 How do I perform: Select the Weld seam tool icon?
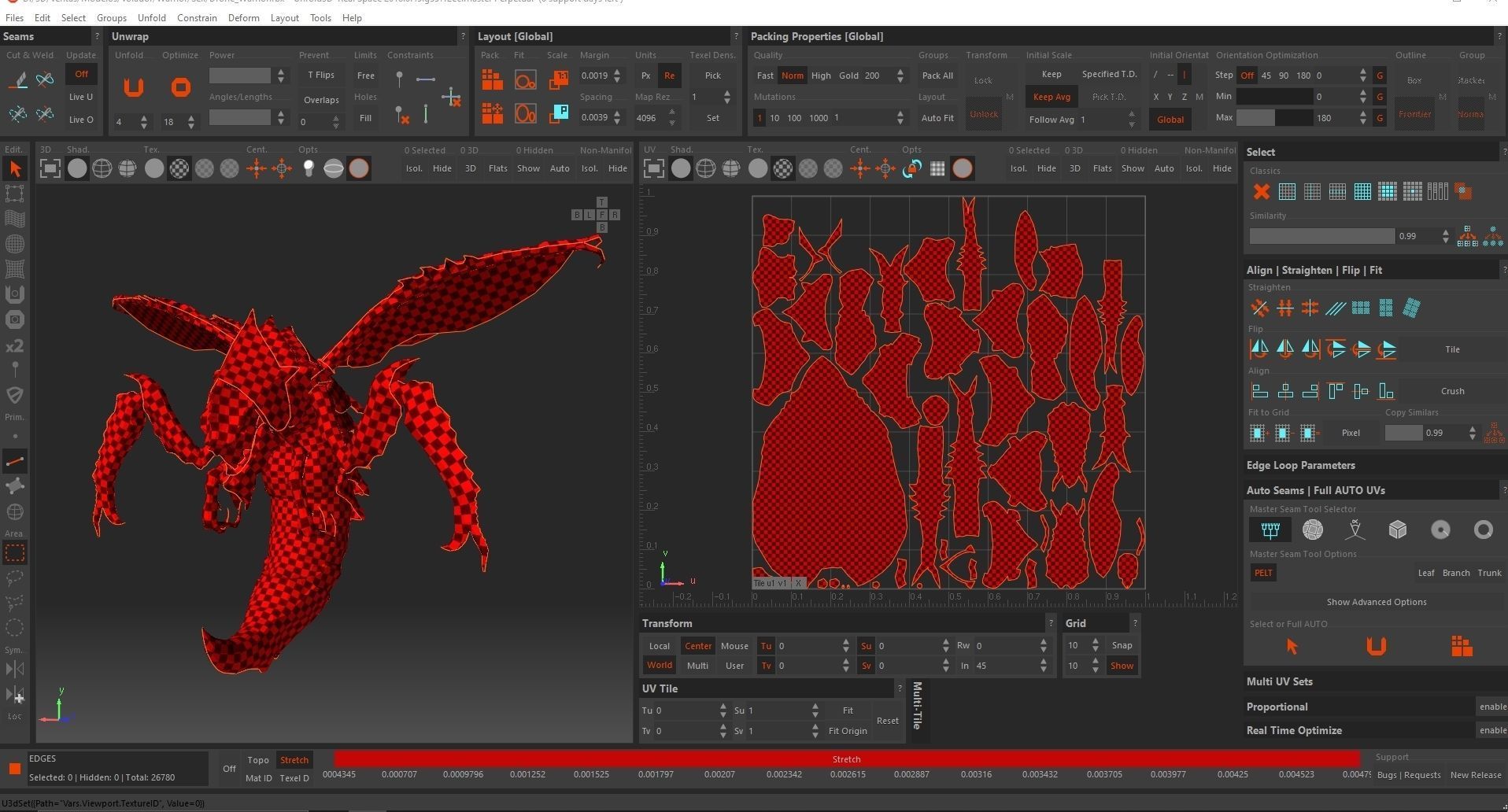45,79
